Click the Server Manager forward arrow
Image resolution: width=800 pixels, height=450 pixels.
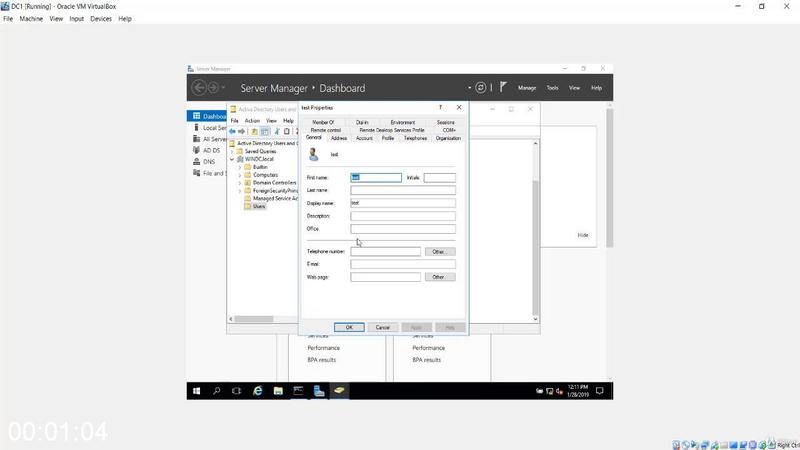pyautogui.click(x=214, y=88)
